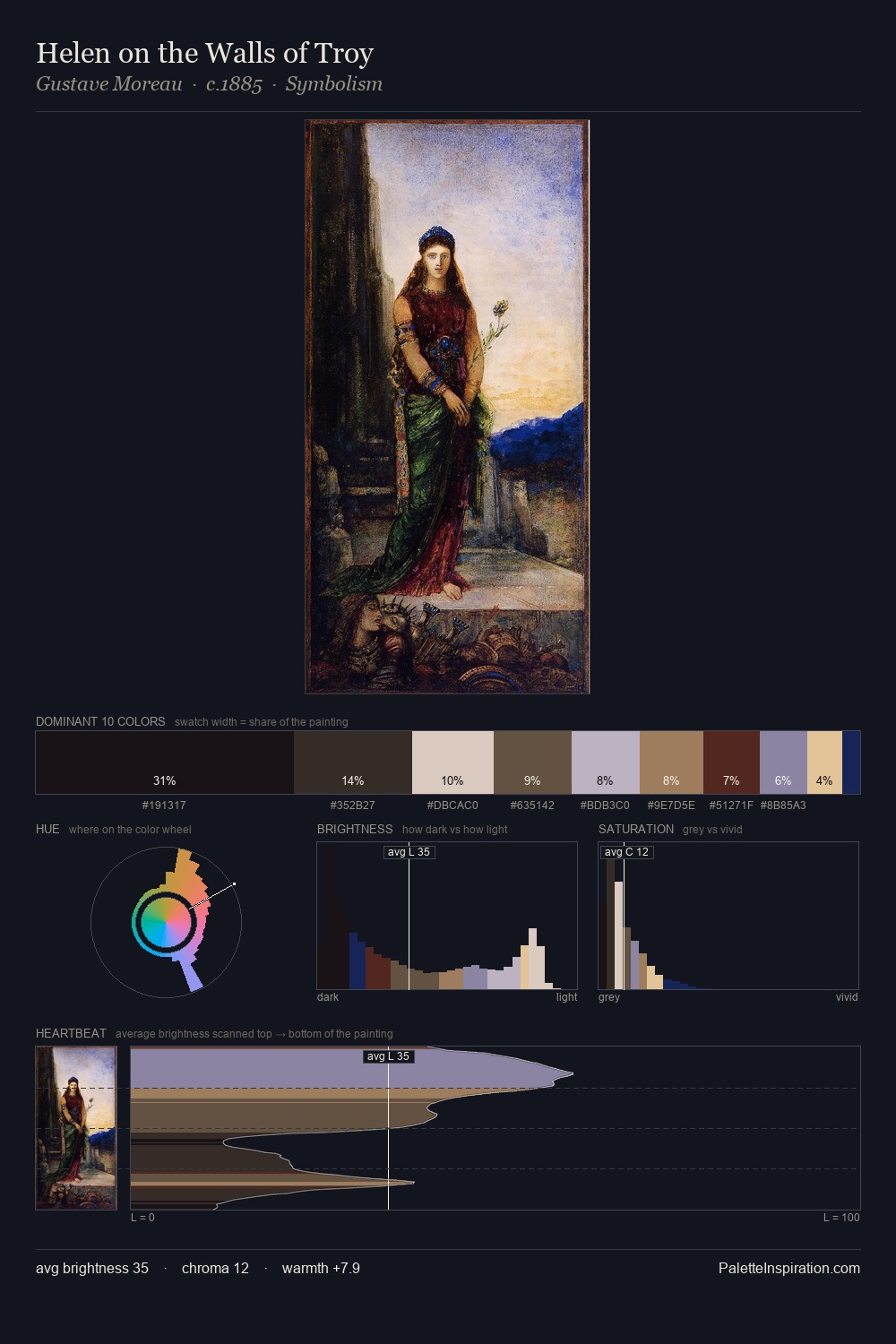Click the chroma 12 footer stat
The height and width of the screenshot is (1344, 896).
(215, 1268)
